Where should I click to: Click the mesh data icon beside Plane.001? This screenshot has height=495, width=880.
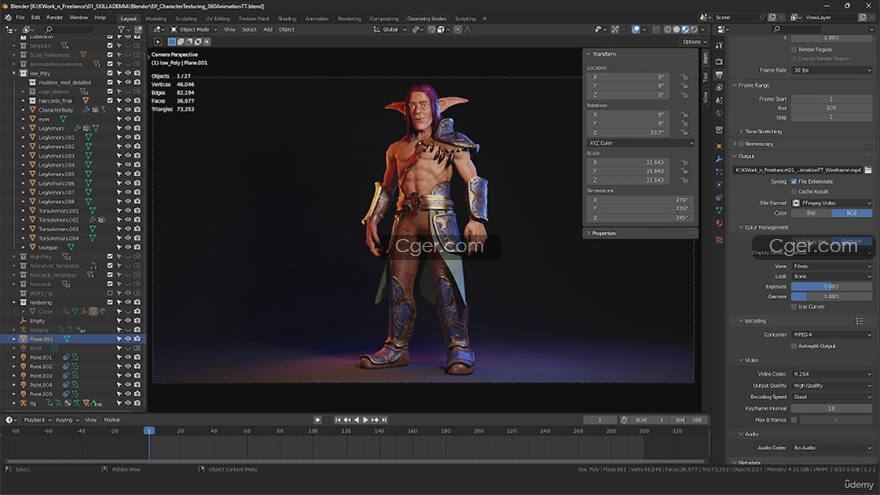point(67,339)
